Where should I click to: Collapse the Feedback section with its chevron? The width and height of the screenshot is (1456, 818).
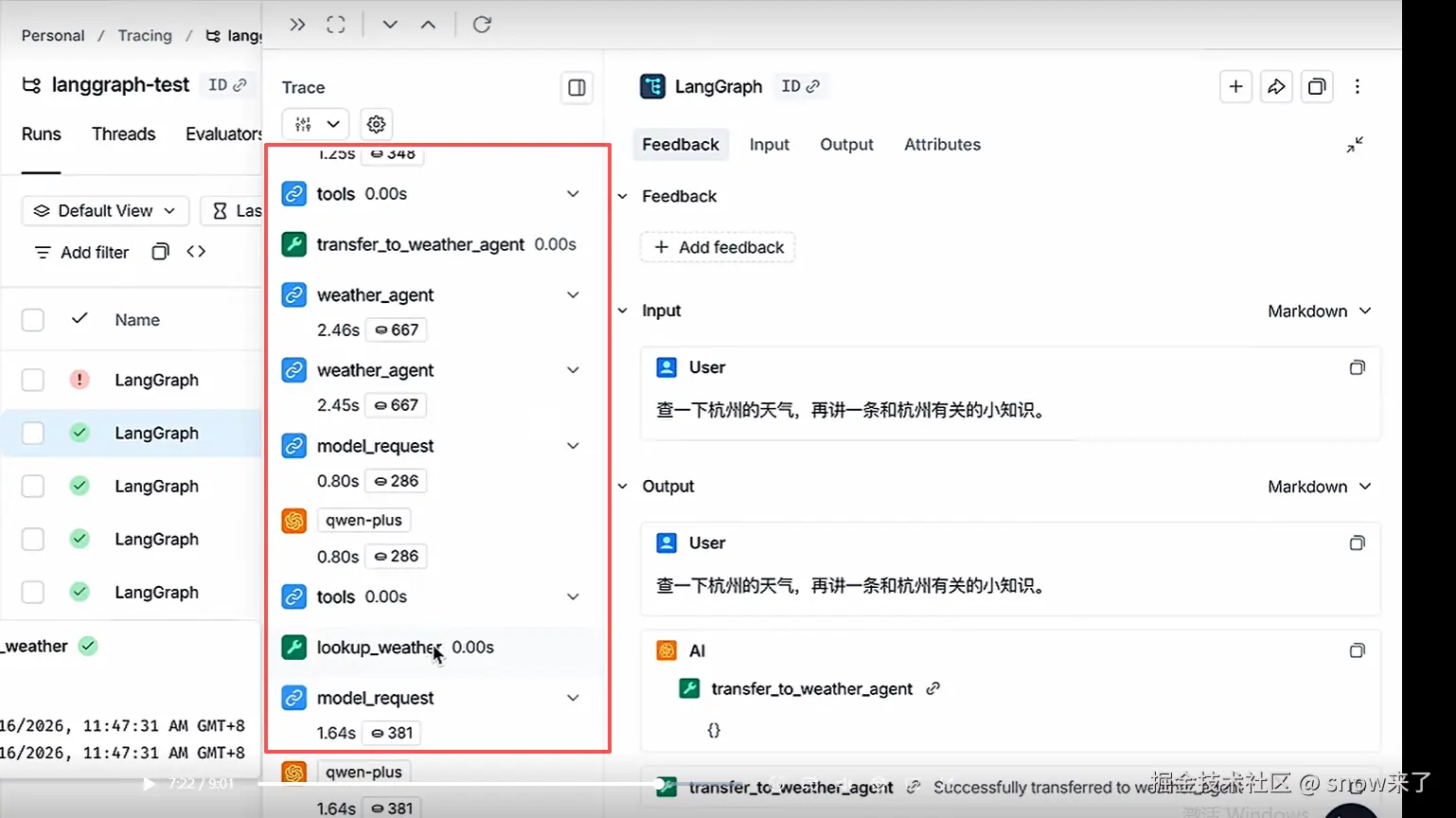pyautogui.click(x=623, y=197)
